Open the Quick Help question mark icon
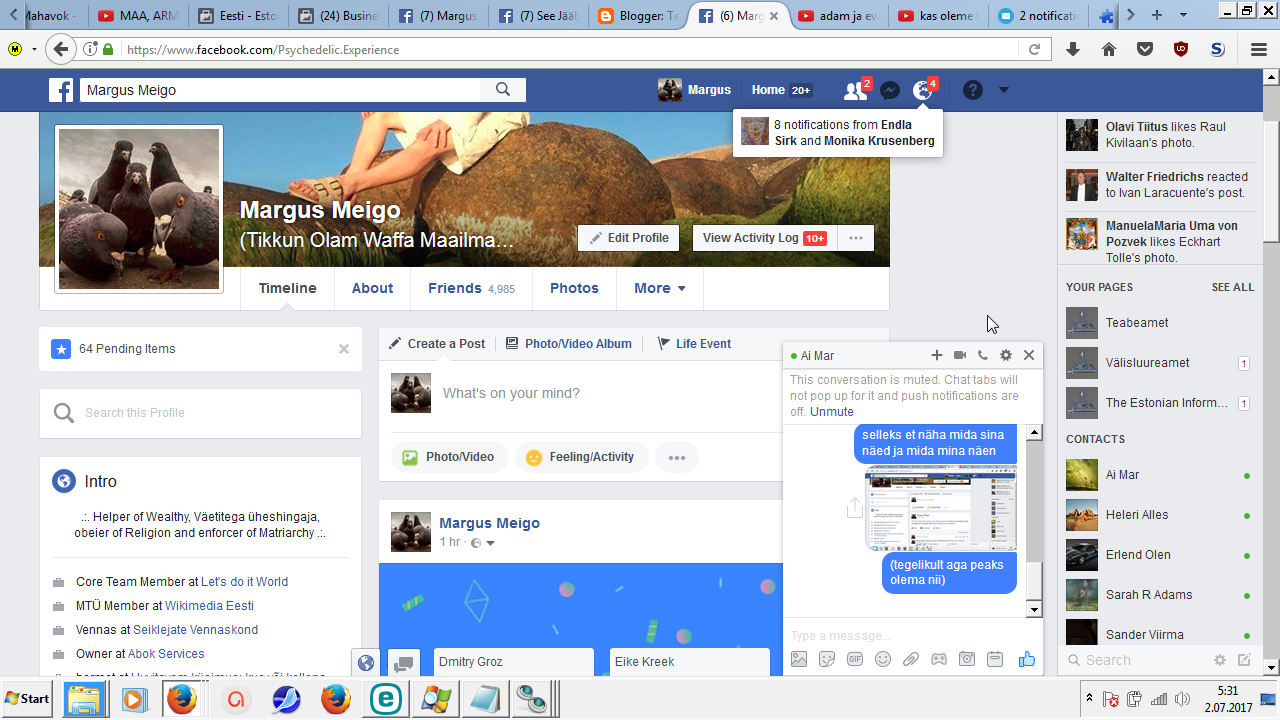The height and width of the screenshot is (720, 1280). 972,91
